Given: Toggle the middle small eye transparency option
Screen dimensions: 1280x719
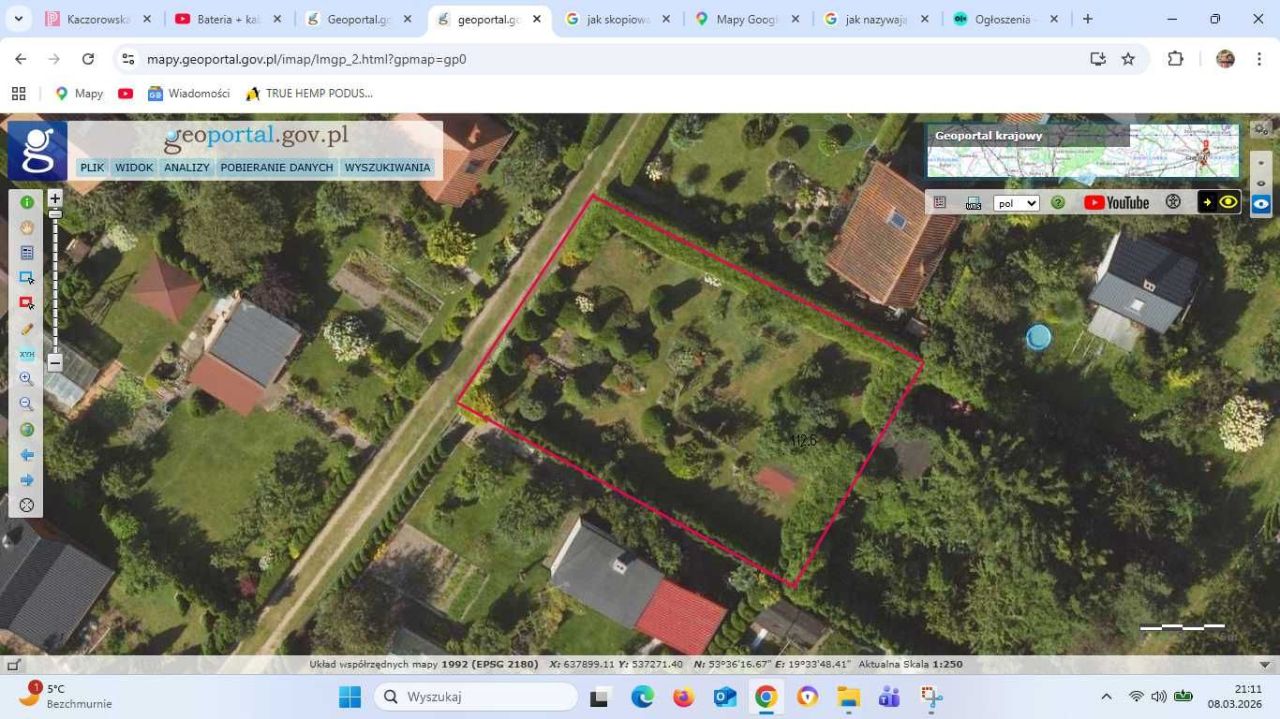Looking at the screenshot, I should 1261,183.
